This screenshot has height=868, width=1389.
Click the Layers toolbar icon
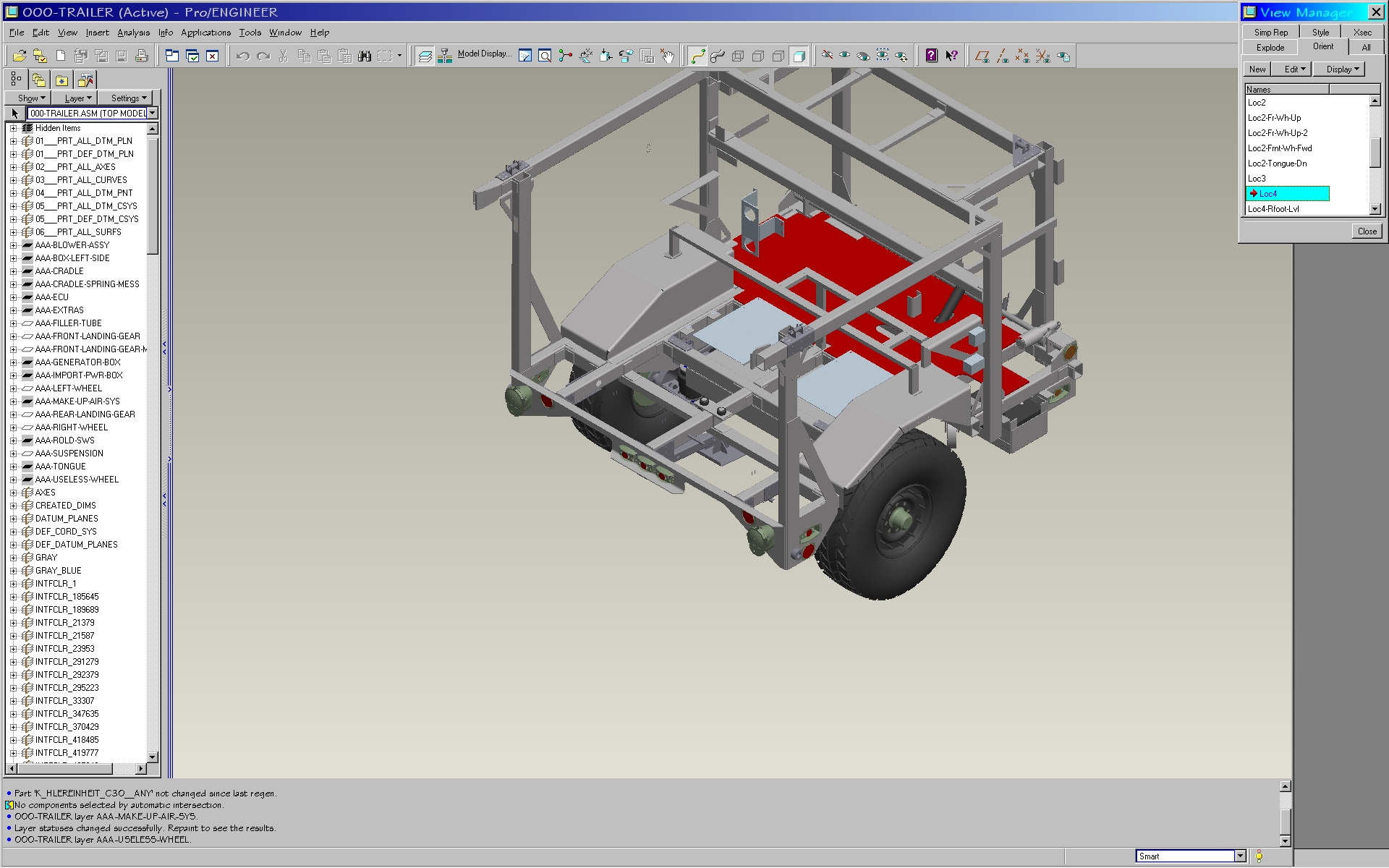(x=425, y=56)
